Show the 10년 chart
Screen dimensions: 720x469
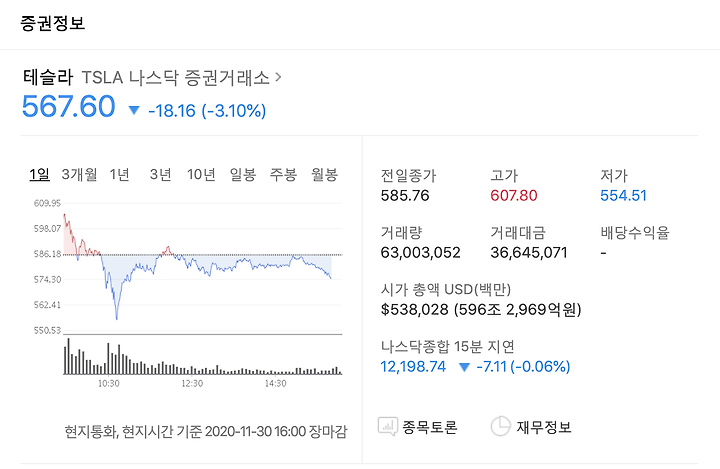click(x=201, y=174)
